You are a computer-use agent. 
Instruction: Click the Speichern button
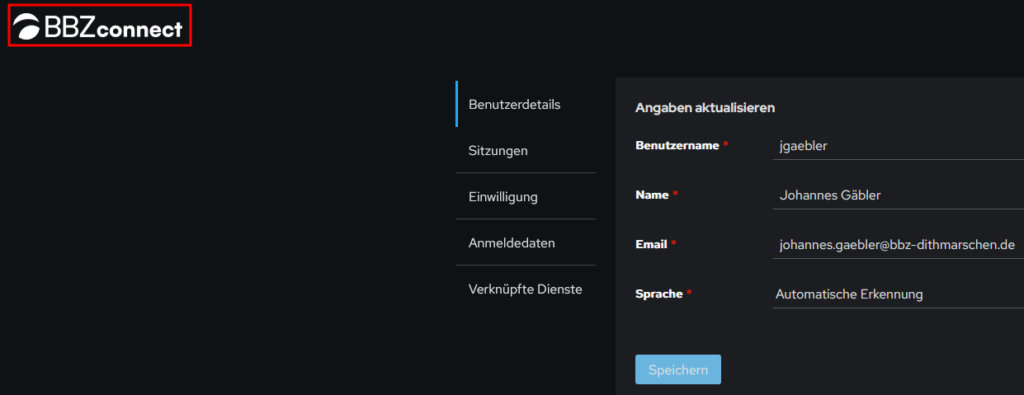[678, 370]
